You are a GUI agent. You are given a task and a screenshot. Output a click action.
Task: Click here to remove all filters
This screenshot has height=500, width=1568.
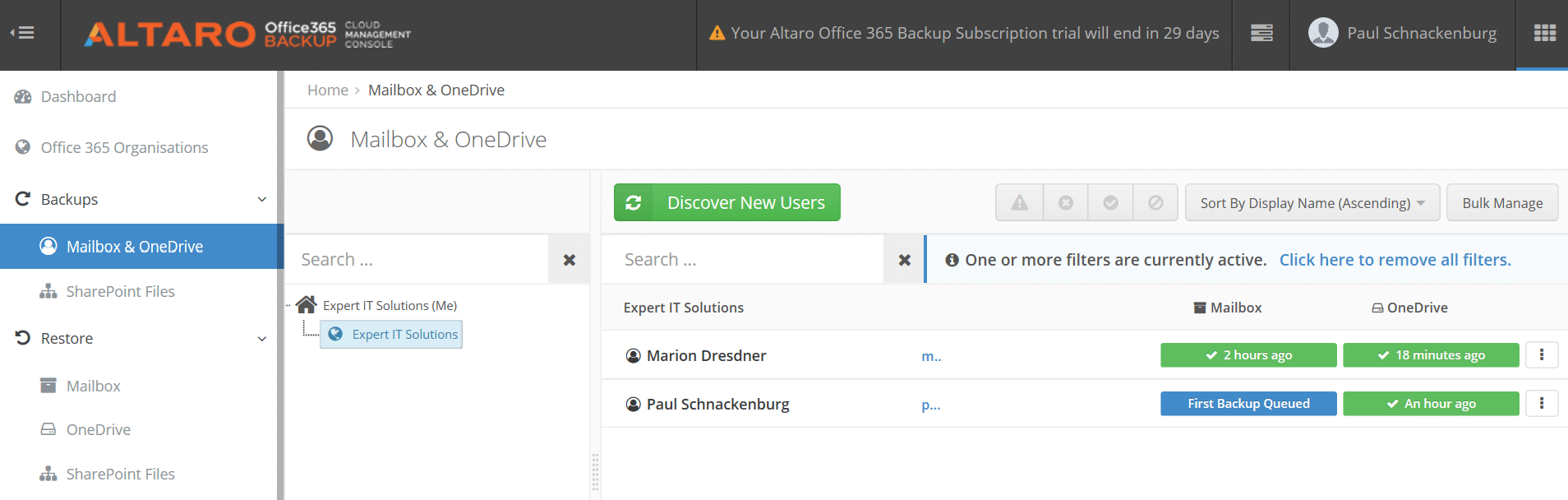coord(1395,260)
